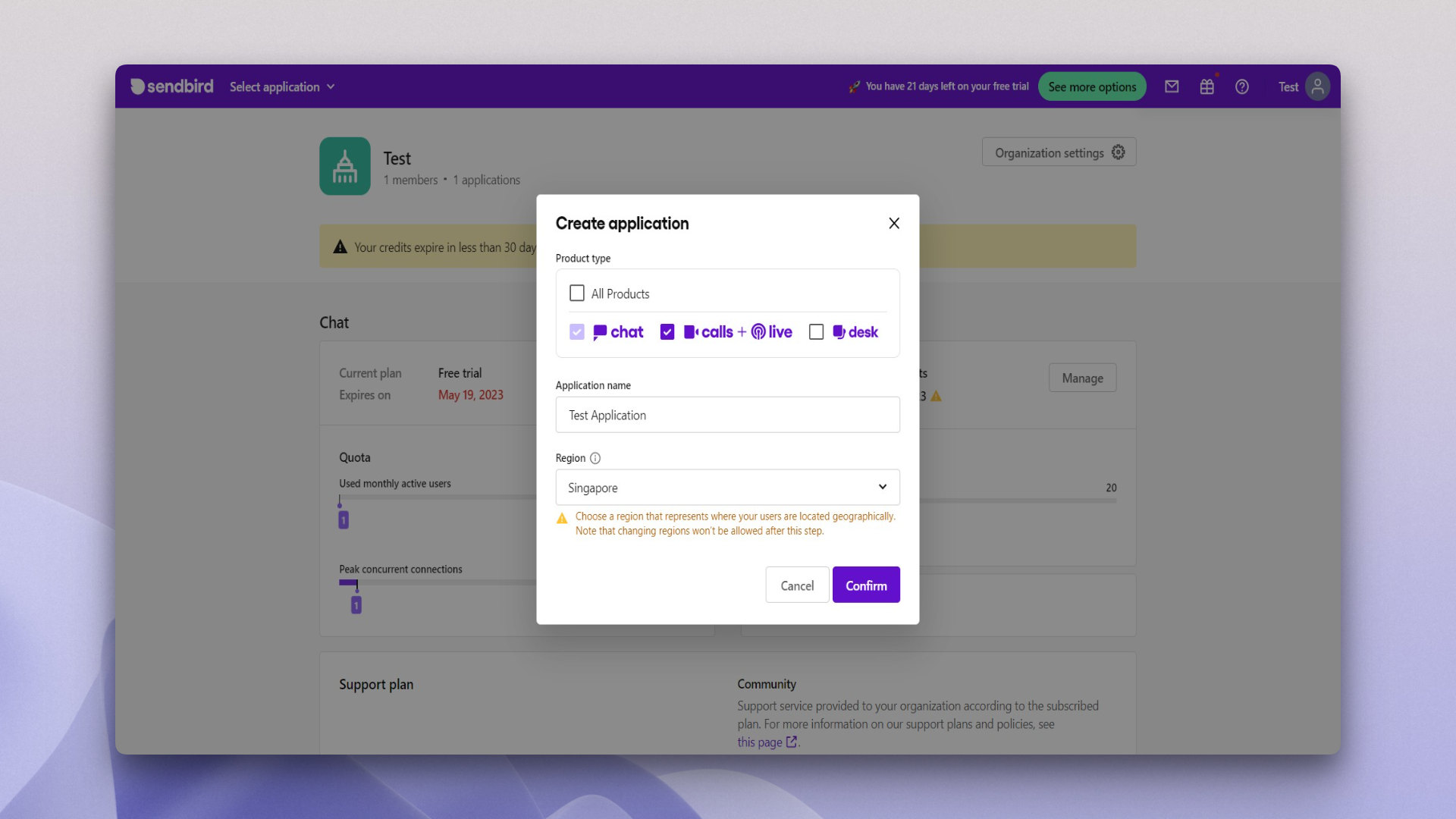
Task: Click the warning triangle beside credits expiry message
Action: point(340,246)
